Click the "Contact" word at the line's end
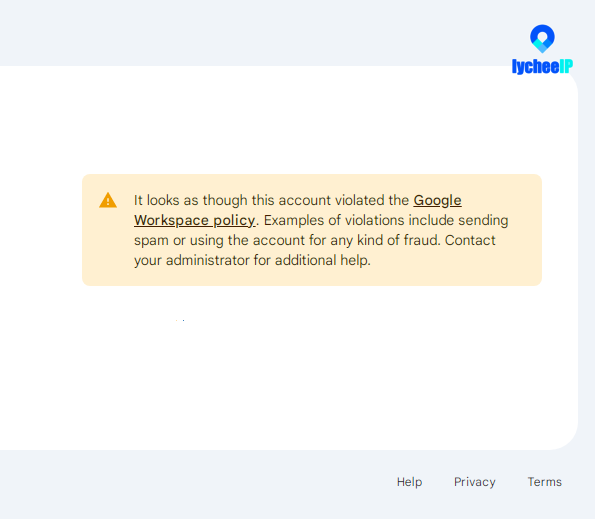Image resolution: width=595 pixels, height=519 pixels. pos(470,240)
